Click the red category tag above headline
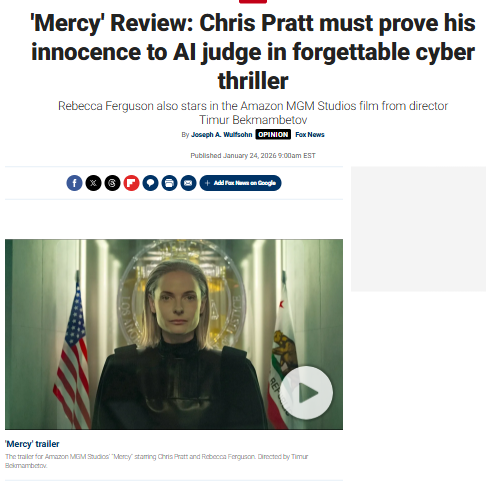 [253, 1]
